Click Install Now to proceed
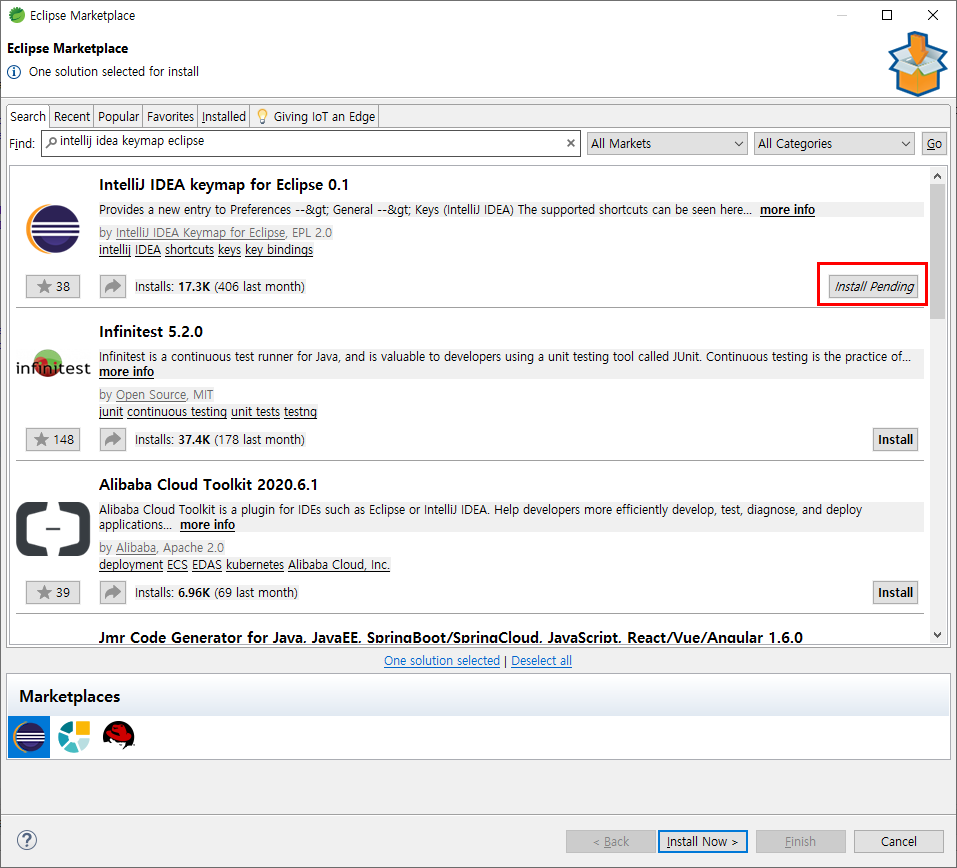 tap(702, 841)
